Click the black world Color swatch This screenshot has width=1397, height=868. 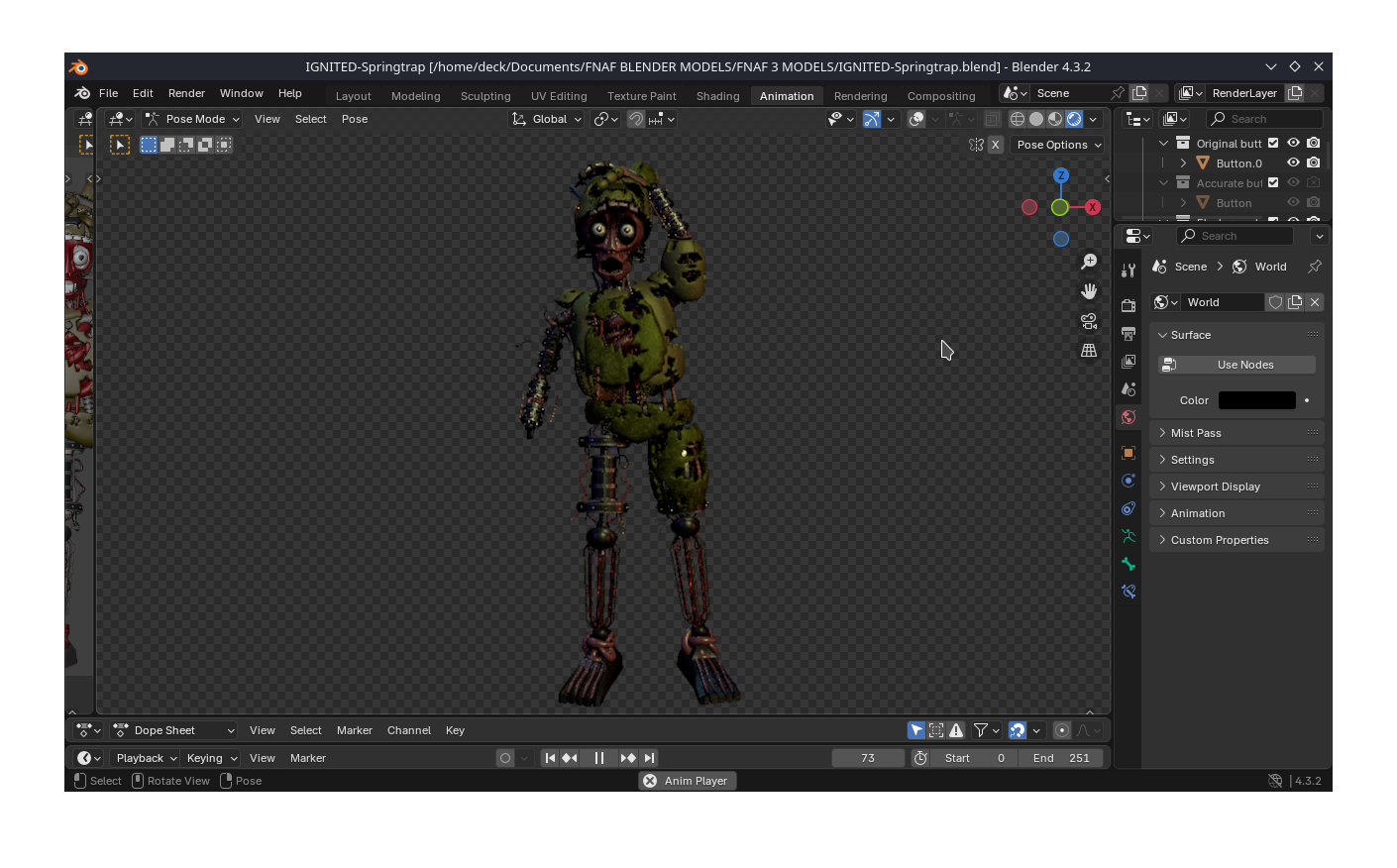tap(1256, 400)
